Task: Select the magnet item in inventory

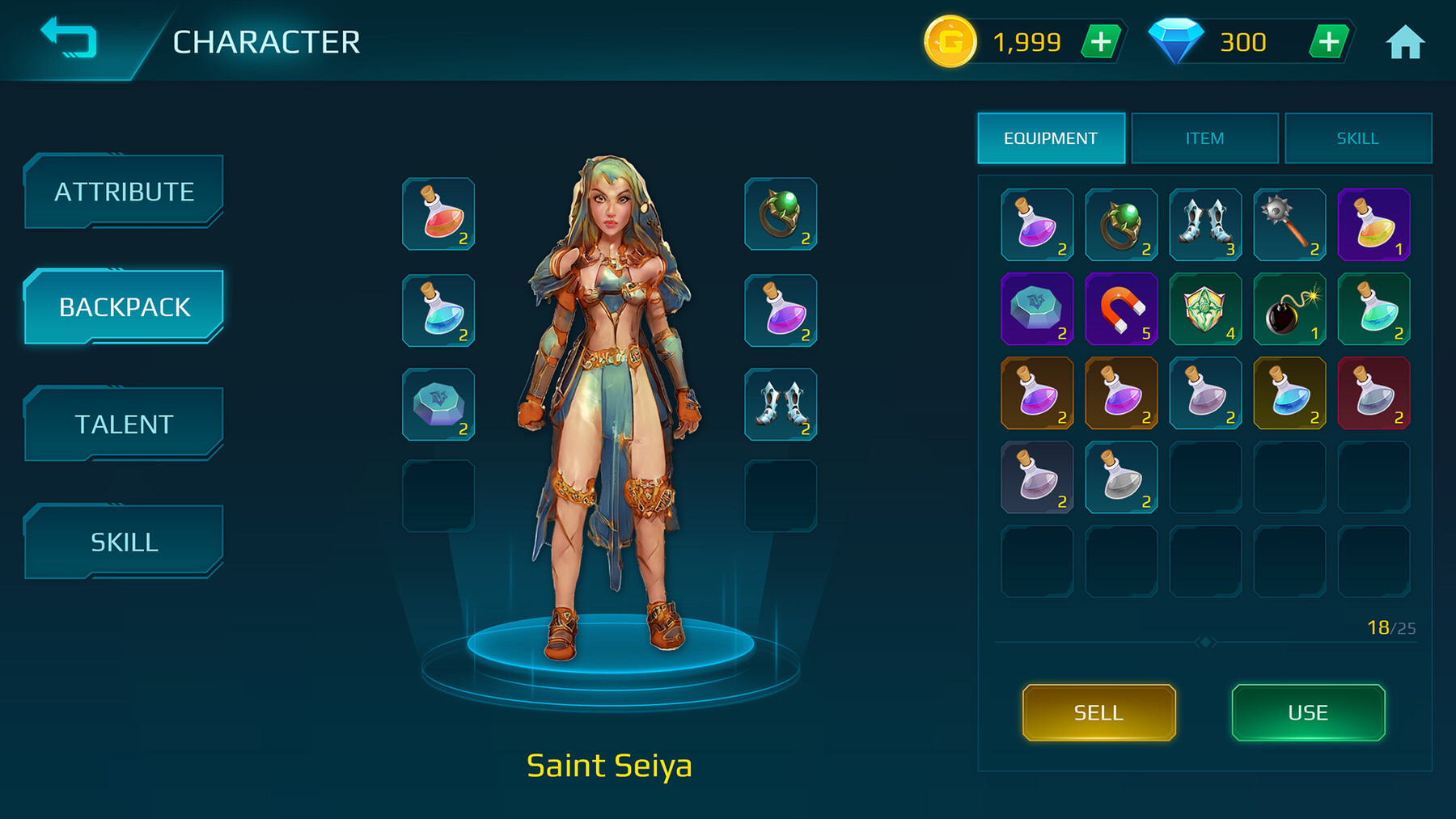Action: click(1121, 309)
